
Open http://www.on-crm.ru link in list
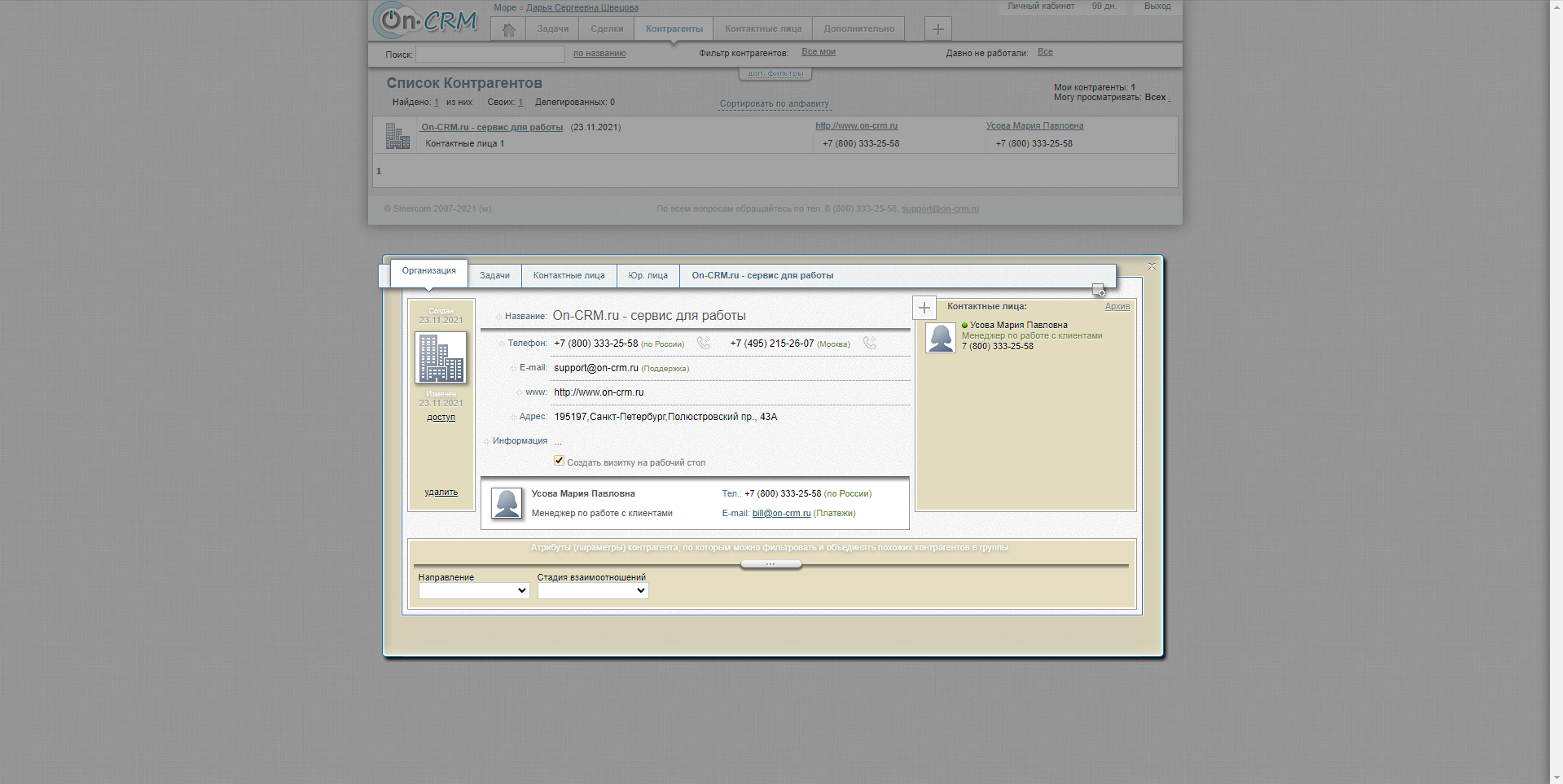click(856, 126)
